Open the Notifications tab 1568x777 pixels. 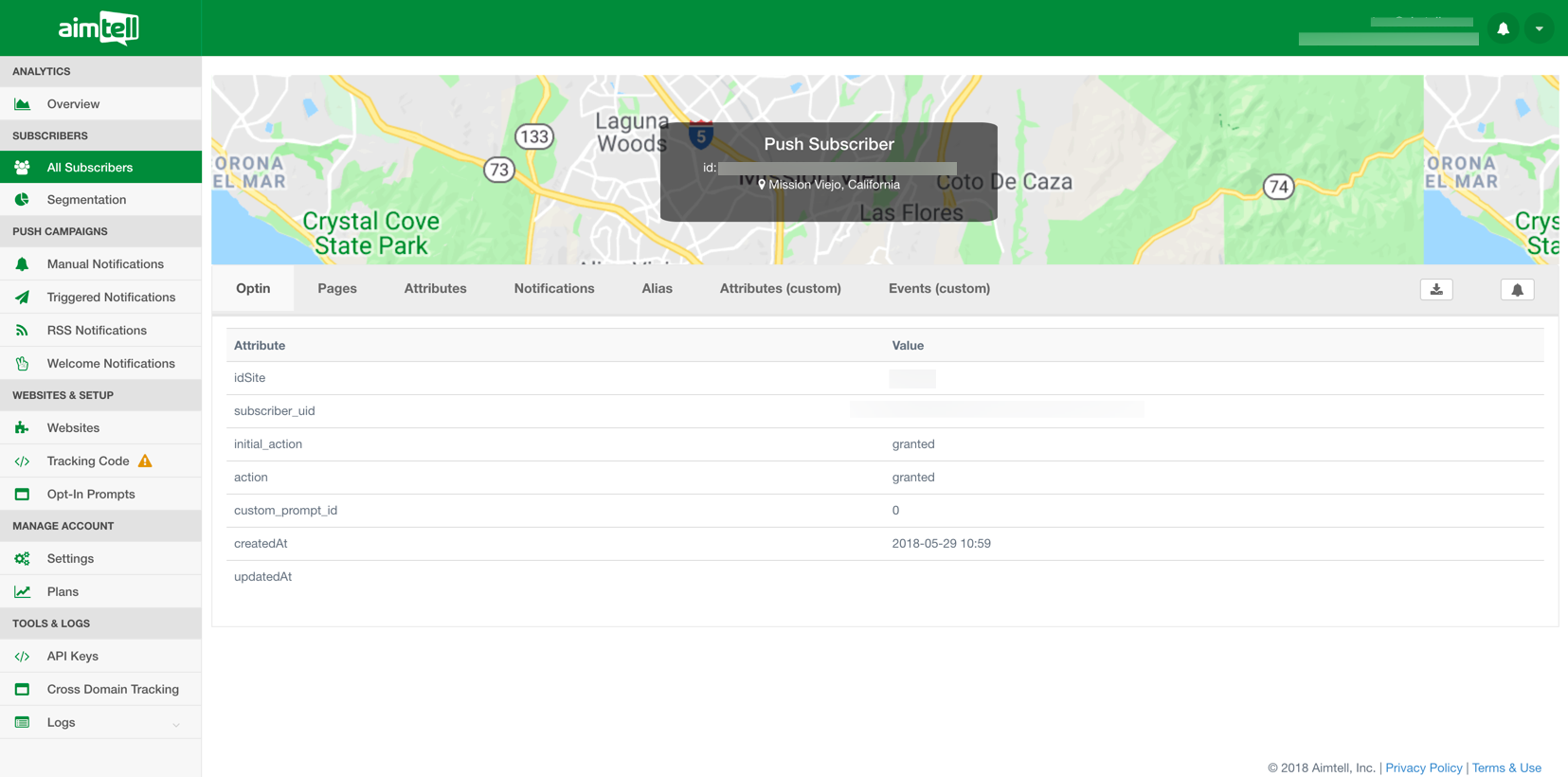click(554, 289)
